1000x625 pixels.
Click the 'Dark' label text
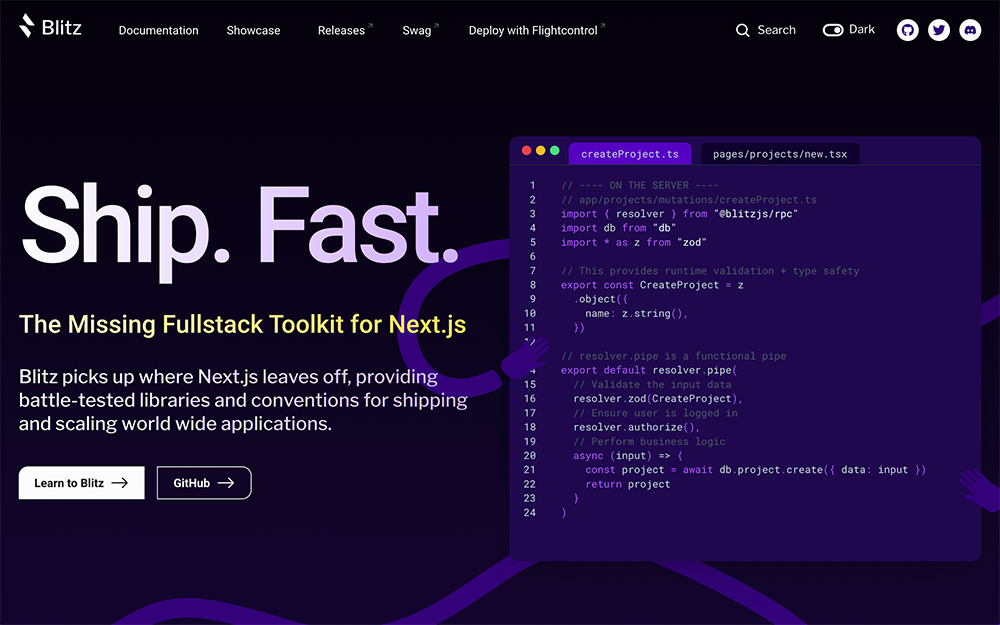tap(862, 29)
